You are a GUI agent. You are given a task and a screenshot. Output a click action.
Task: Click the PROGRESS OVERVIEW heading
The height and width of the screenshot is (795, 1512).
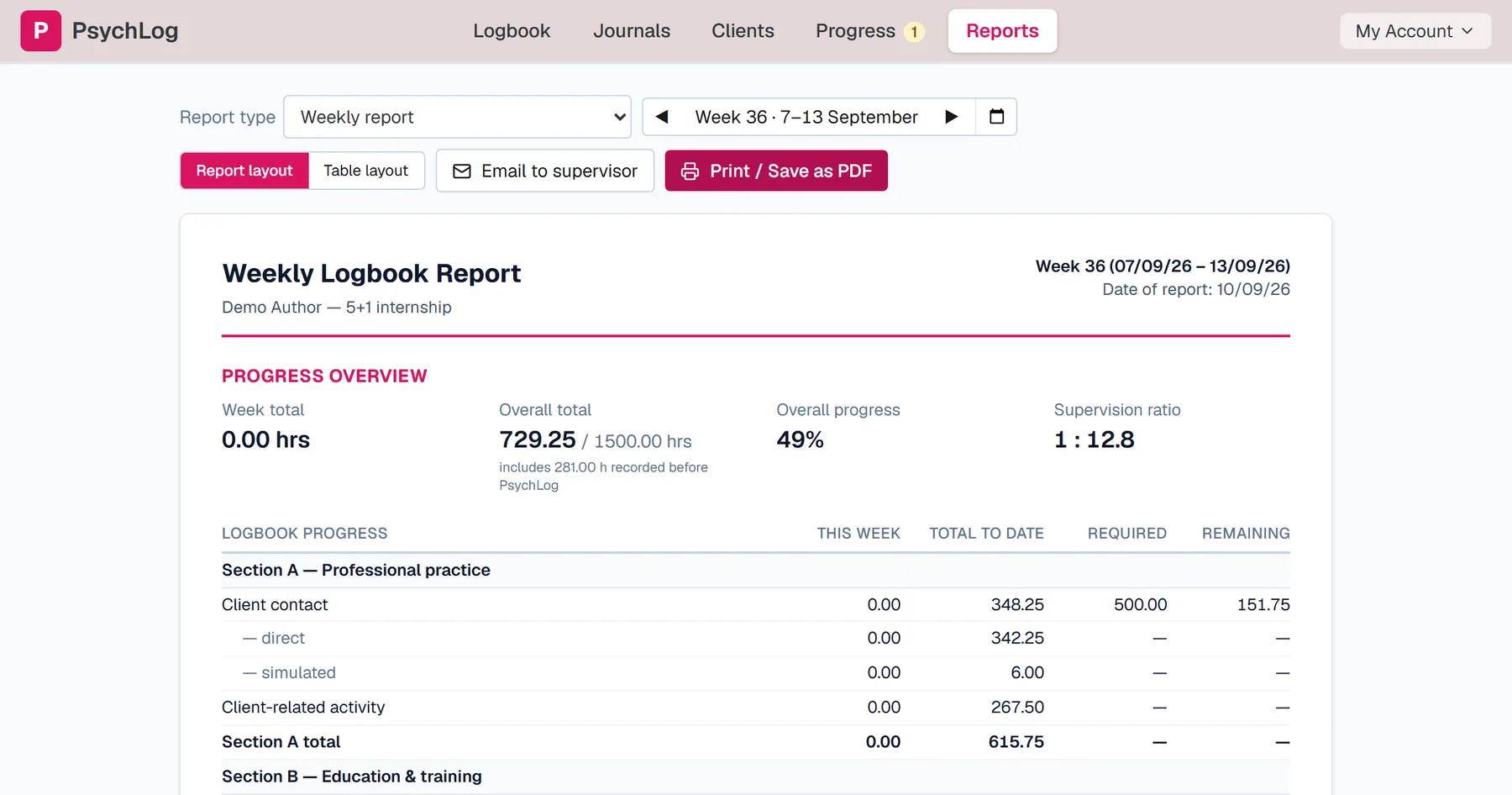point(324,376)
